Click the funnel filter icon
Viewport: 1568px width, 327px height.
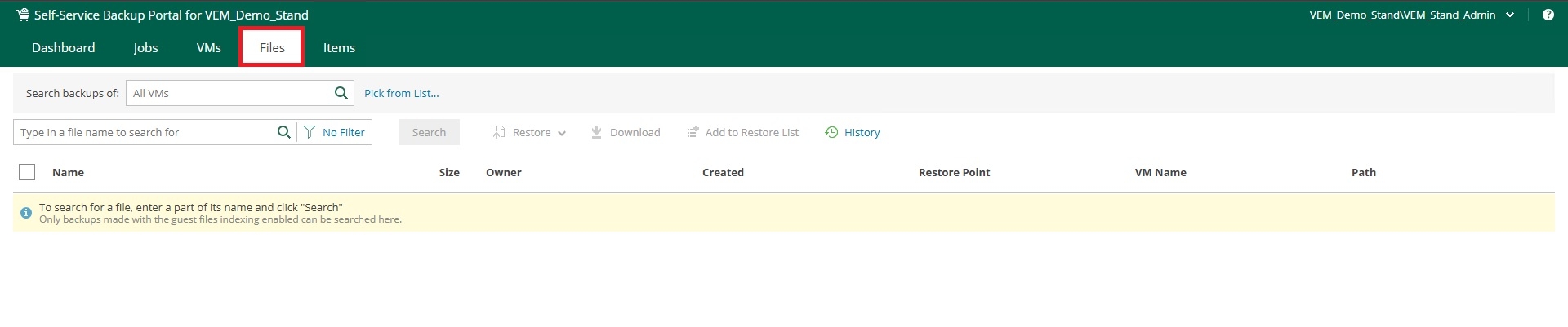310,132
